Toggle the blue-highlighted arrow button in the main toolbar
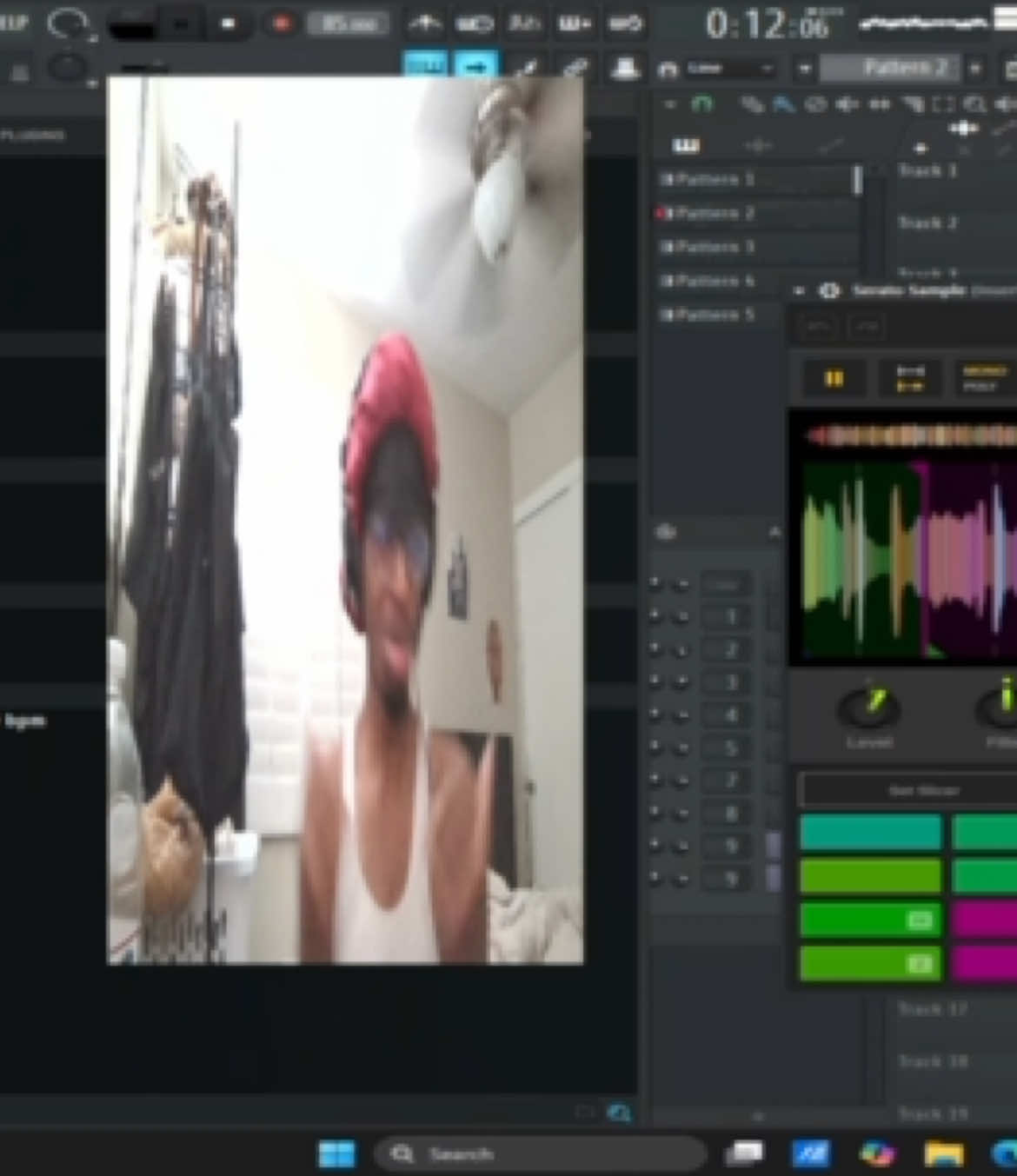 (x=475, y=66)
